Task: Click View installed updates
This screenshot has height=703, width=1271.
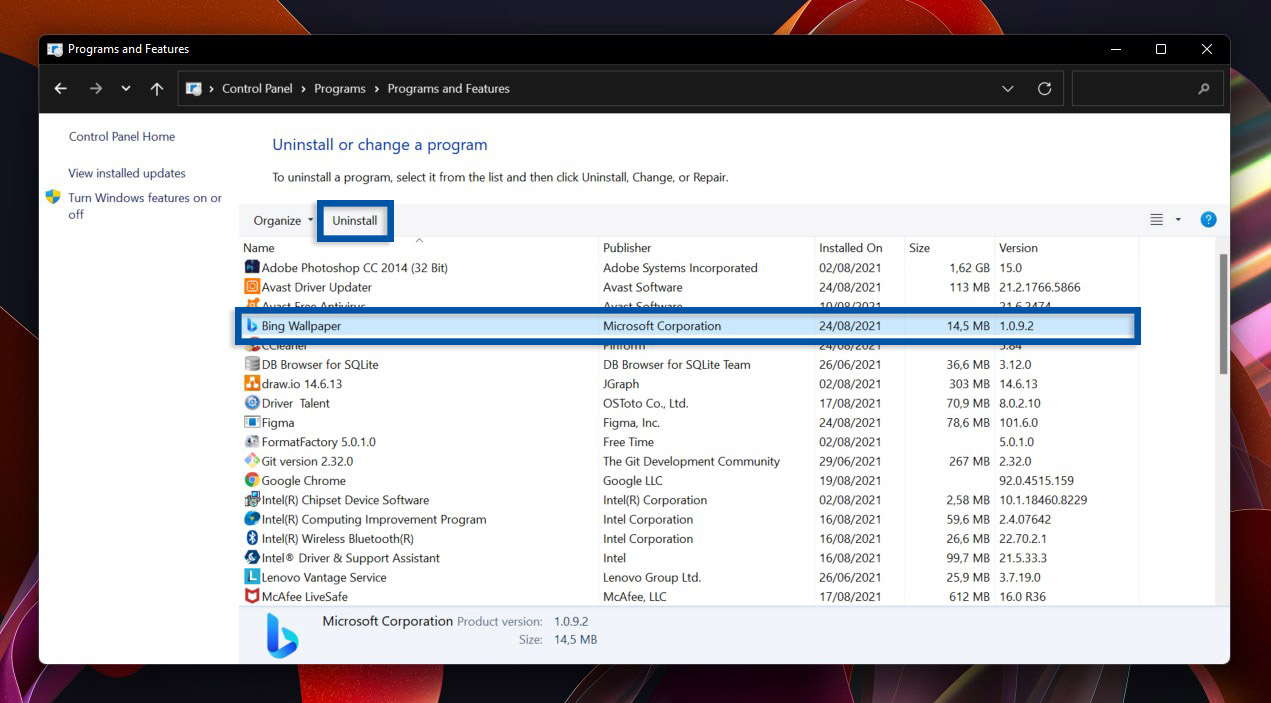Action: tap(126, 172)
